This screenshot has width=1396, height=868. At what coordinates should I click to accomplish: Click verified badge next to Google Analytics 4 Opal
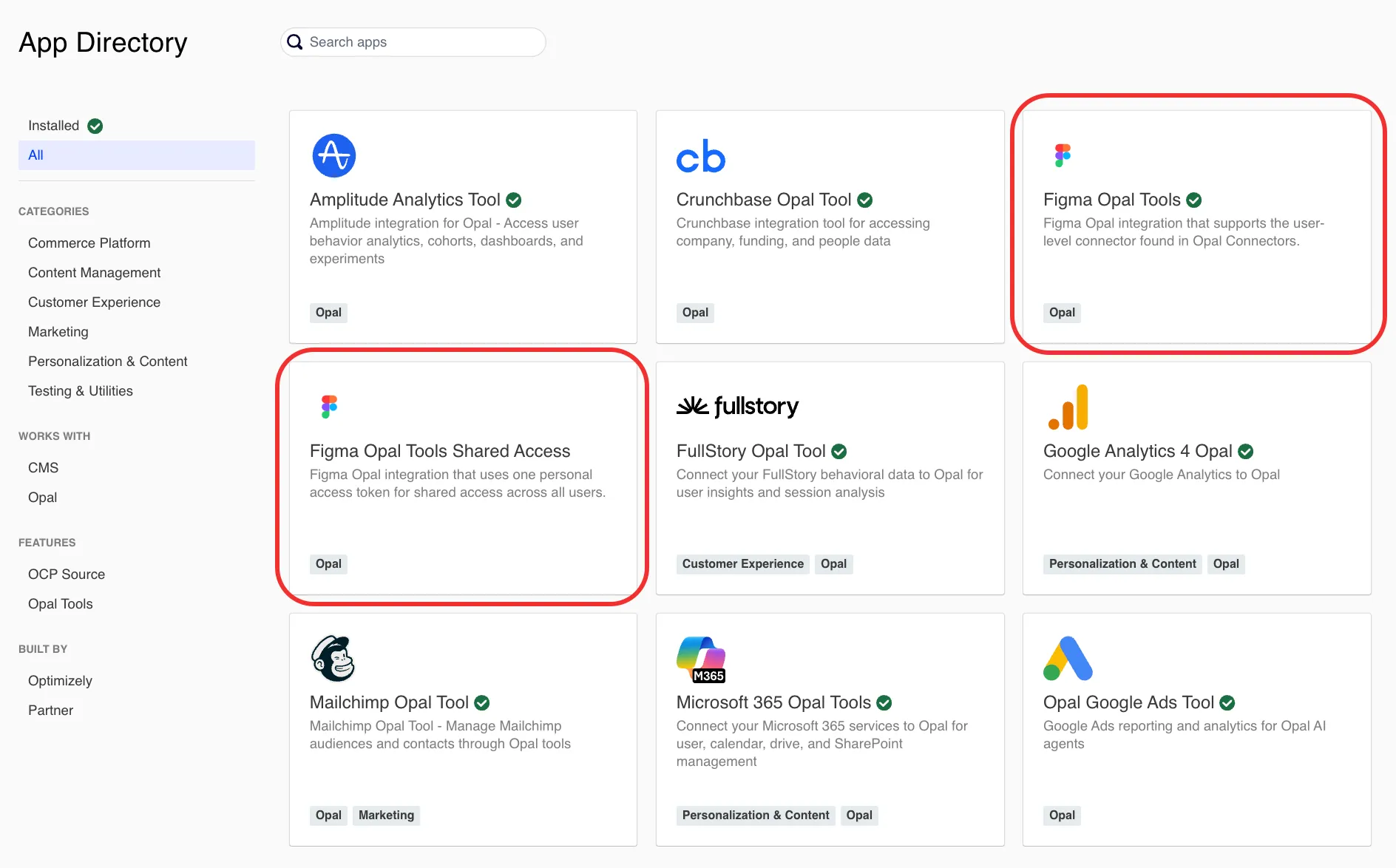[1246, 451]
